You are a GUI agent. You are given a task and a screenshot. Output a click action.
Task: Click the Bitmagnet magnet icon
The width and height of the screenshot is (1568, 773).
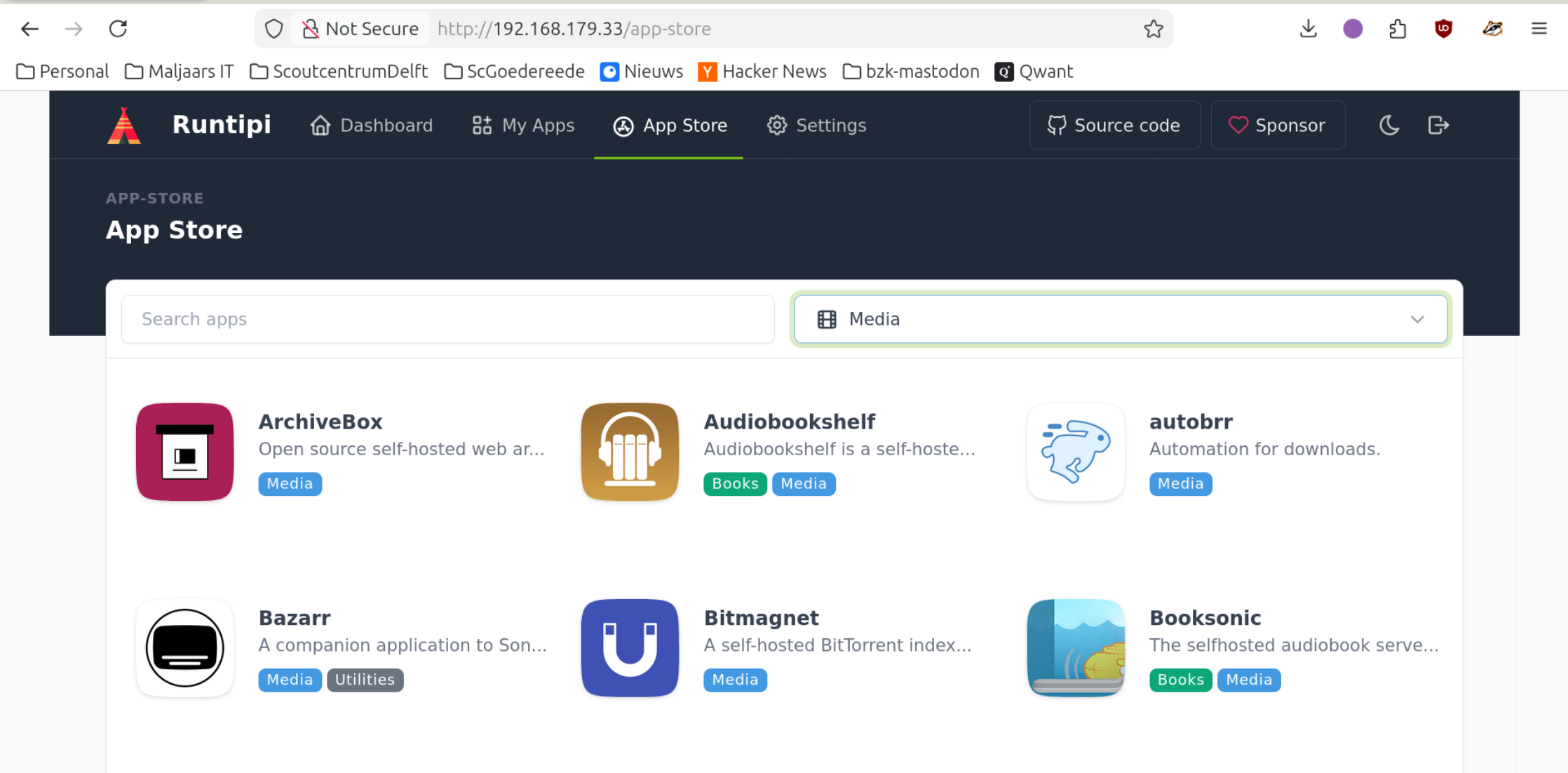(630, 647)
